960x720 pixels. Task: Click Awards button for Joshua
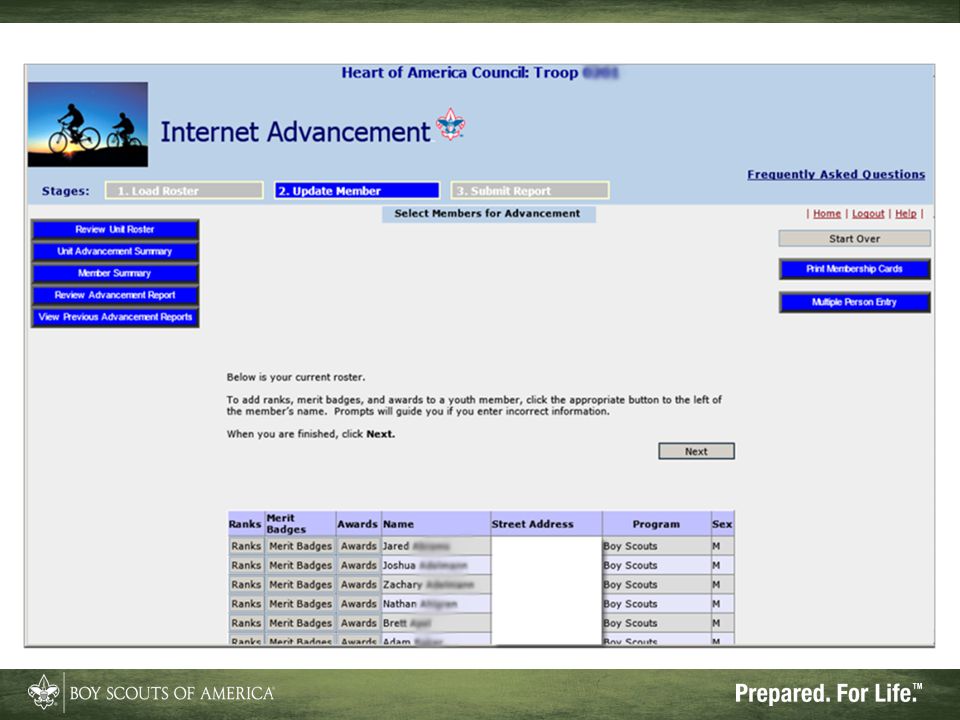(358, 565)
